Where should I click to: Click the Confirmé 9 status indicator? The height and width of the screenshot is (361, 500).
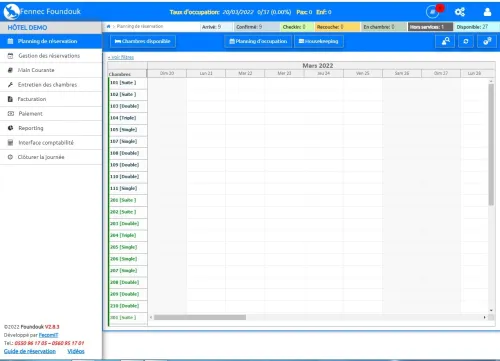[256, 27]
